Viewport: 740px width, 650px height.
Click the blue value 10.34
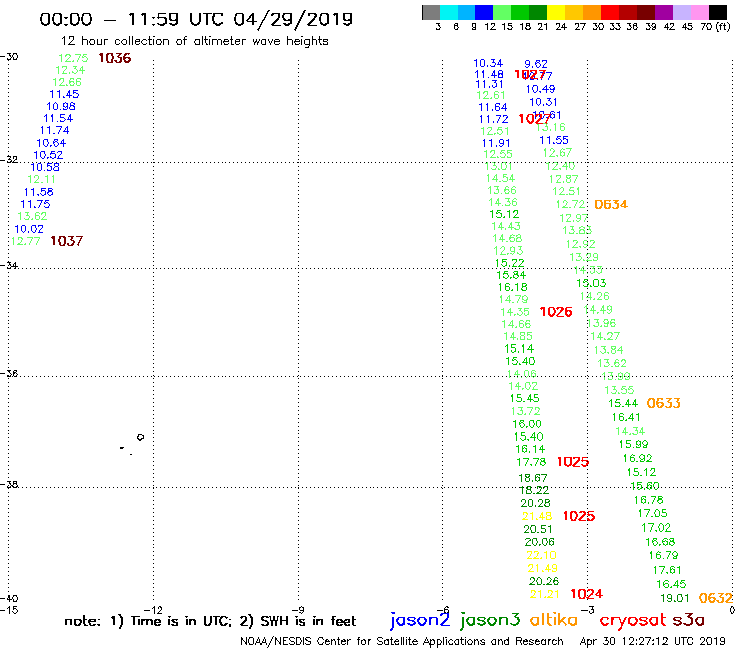(x=488, y=63)
